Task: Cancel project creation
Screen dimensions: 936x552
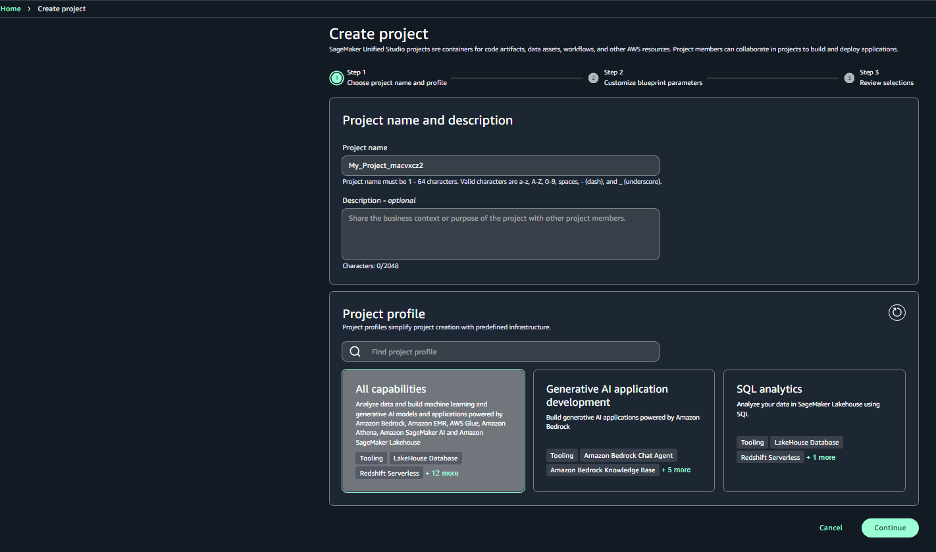Action: point(830,528)
